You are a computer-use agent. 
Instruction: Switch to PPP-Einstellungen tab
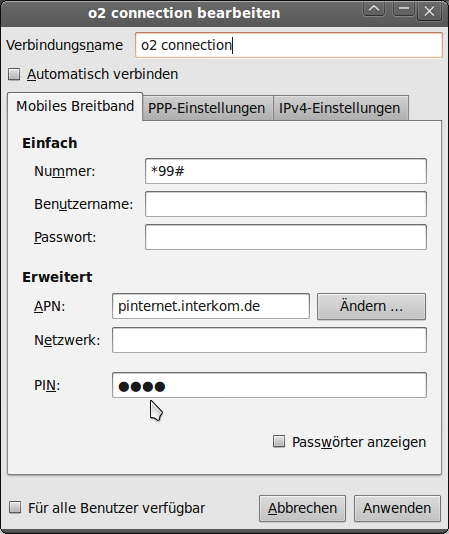[207, 108]
